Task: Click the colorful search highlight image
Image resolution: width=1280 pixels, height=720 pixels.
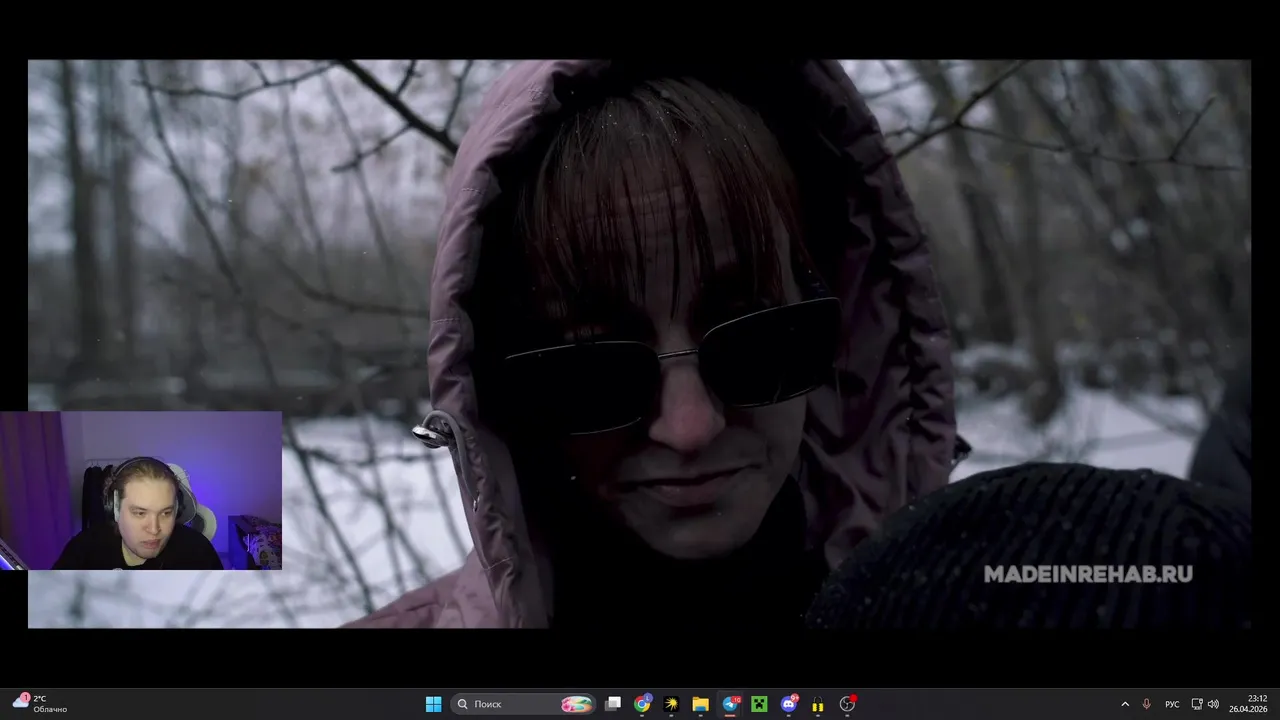Action: click(577, 704)
